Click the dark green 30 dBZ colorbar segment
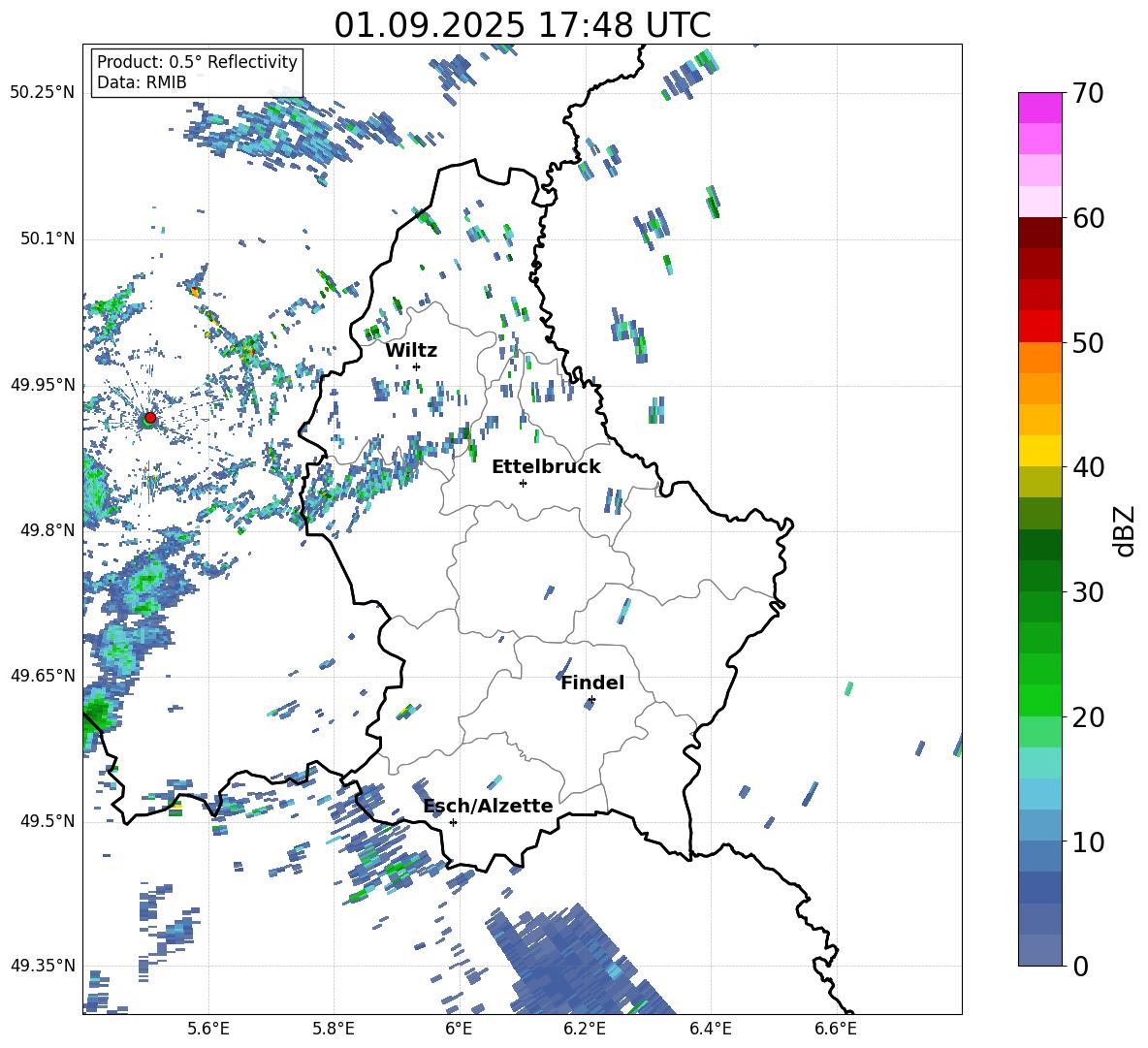 pos(1039,576)
